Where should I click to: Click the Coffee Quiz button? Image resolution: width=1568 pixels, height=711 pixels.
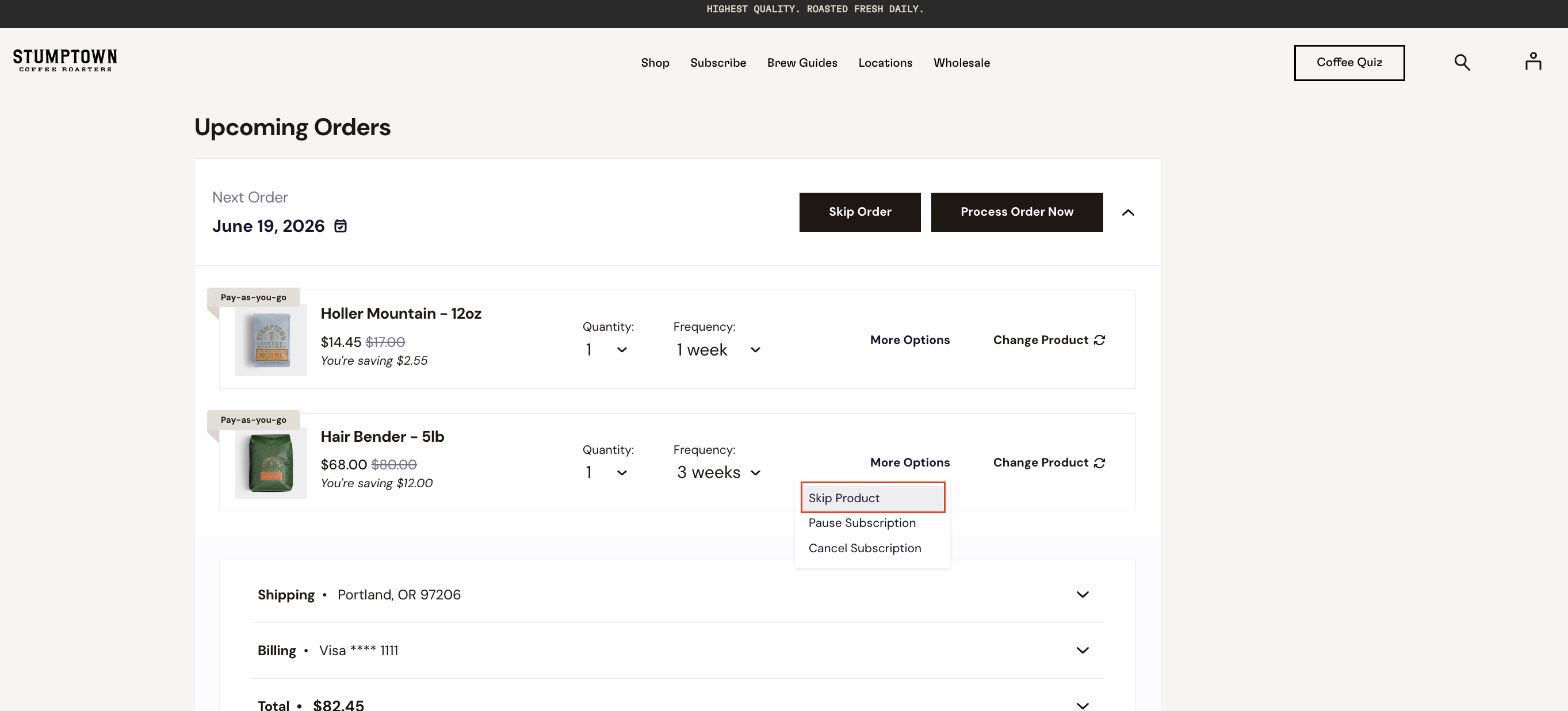(1349, 63)
